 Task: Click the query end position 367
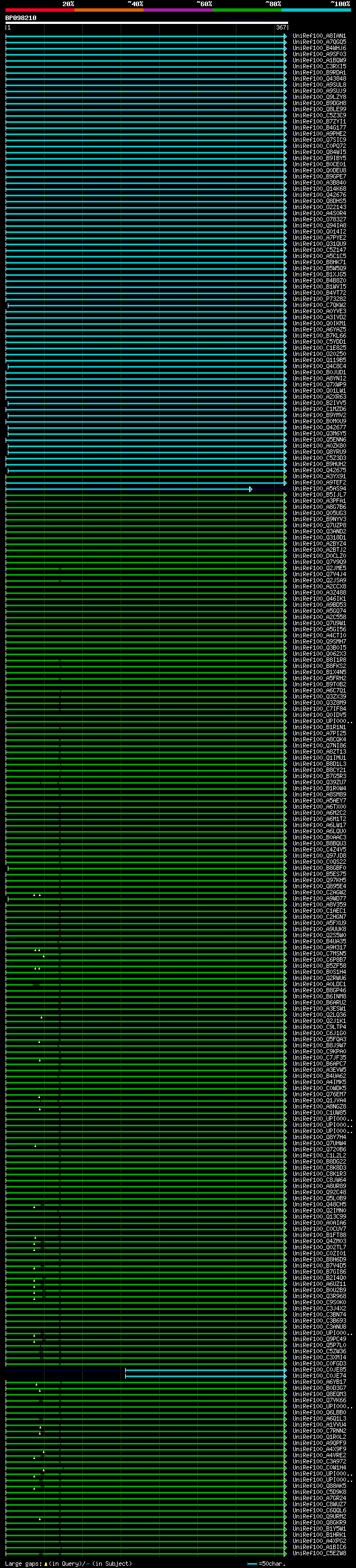click(281, 27)
